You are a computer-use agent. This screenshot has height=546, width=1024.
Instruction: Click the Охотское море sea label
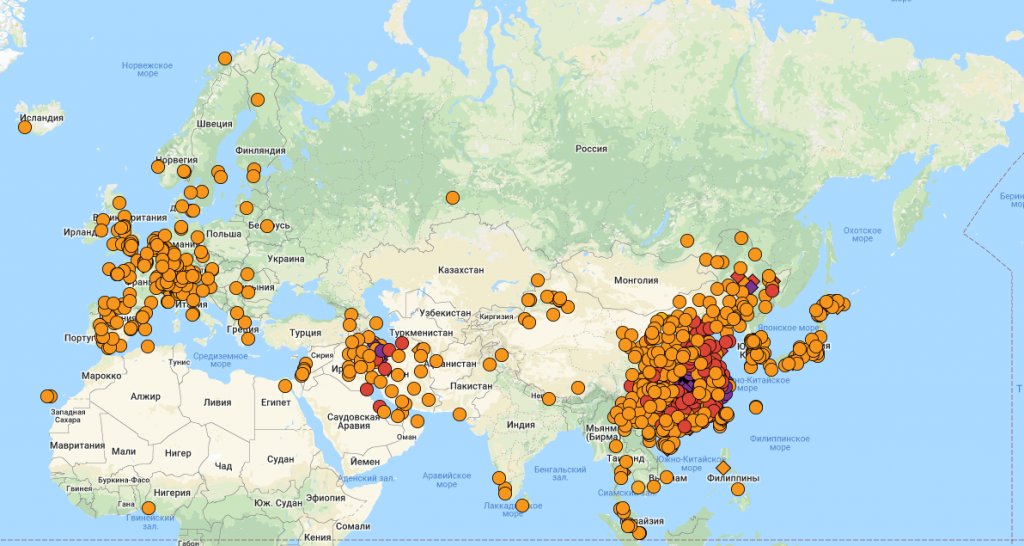coord(861,234)
